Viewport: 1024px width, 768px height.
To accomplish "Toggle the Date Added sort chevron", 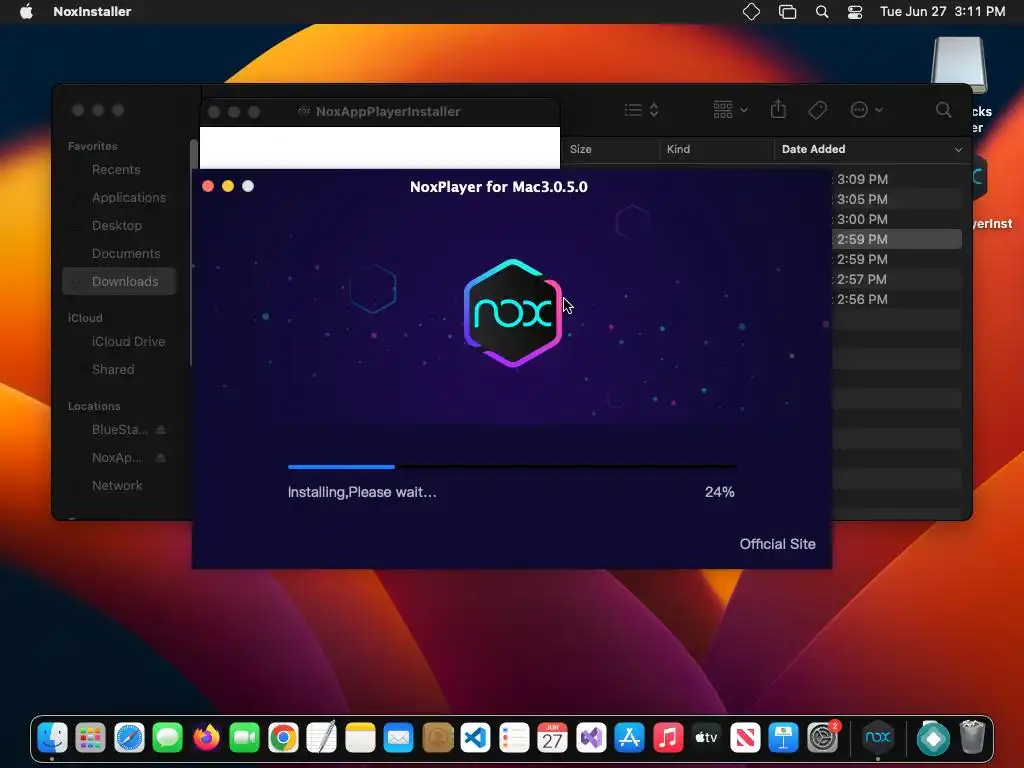I will pyautogui.click(x=958, y=150).
